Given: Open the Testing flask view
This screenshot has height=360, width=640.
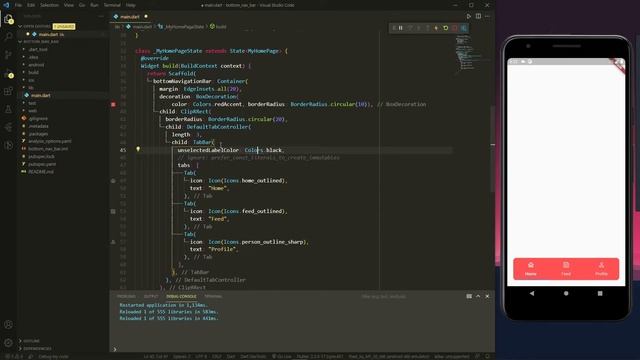Looking at the screenshot, I should point(8,109).
